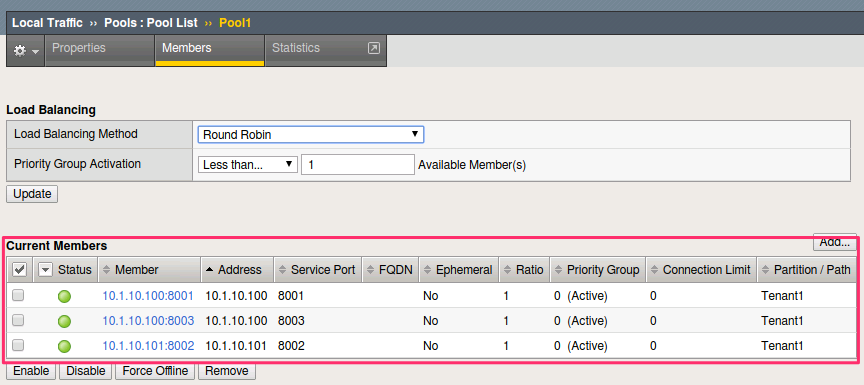Sort by Connection Limit column
The image size is (864, 385).
click(701, 270)
